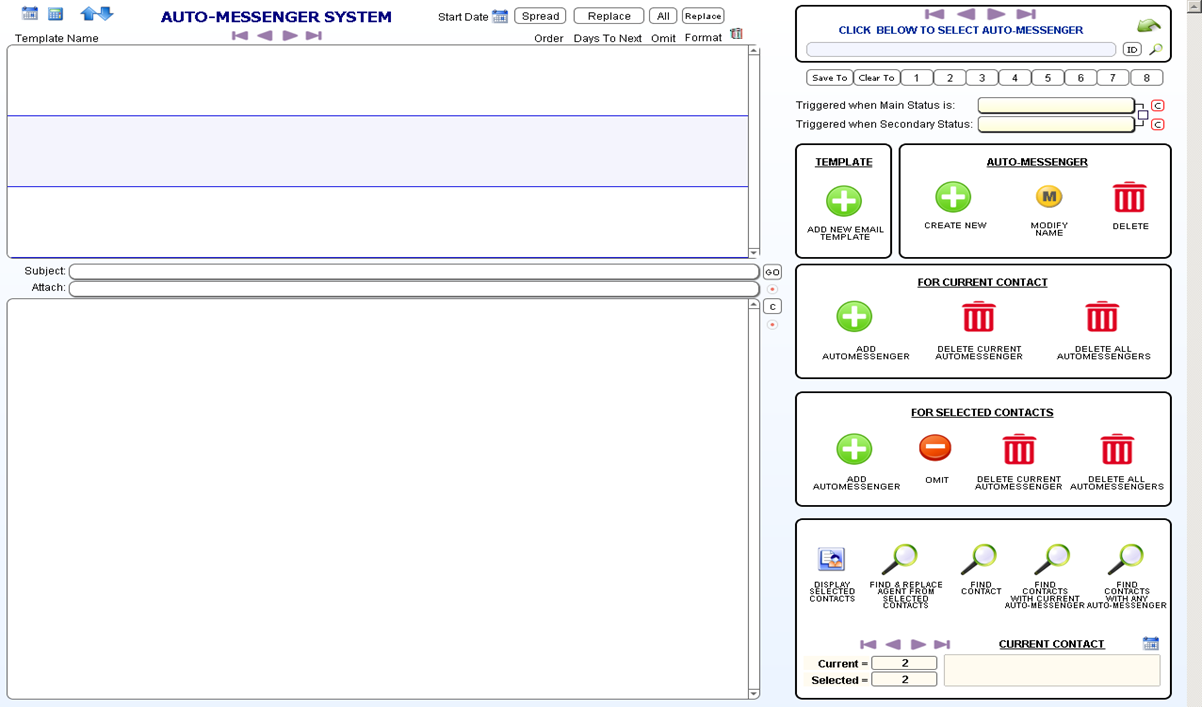
Task: Click the Modify Name icon
Action: [x=1048, y=197]
